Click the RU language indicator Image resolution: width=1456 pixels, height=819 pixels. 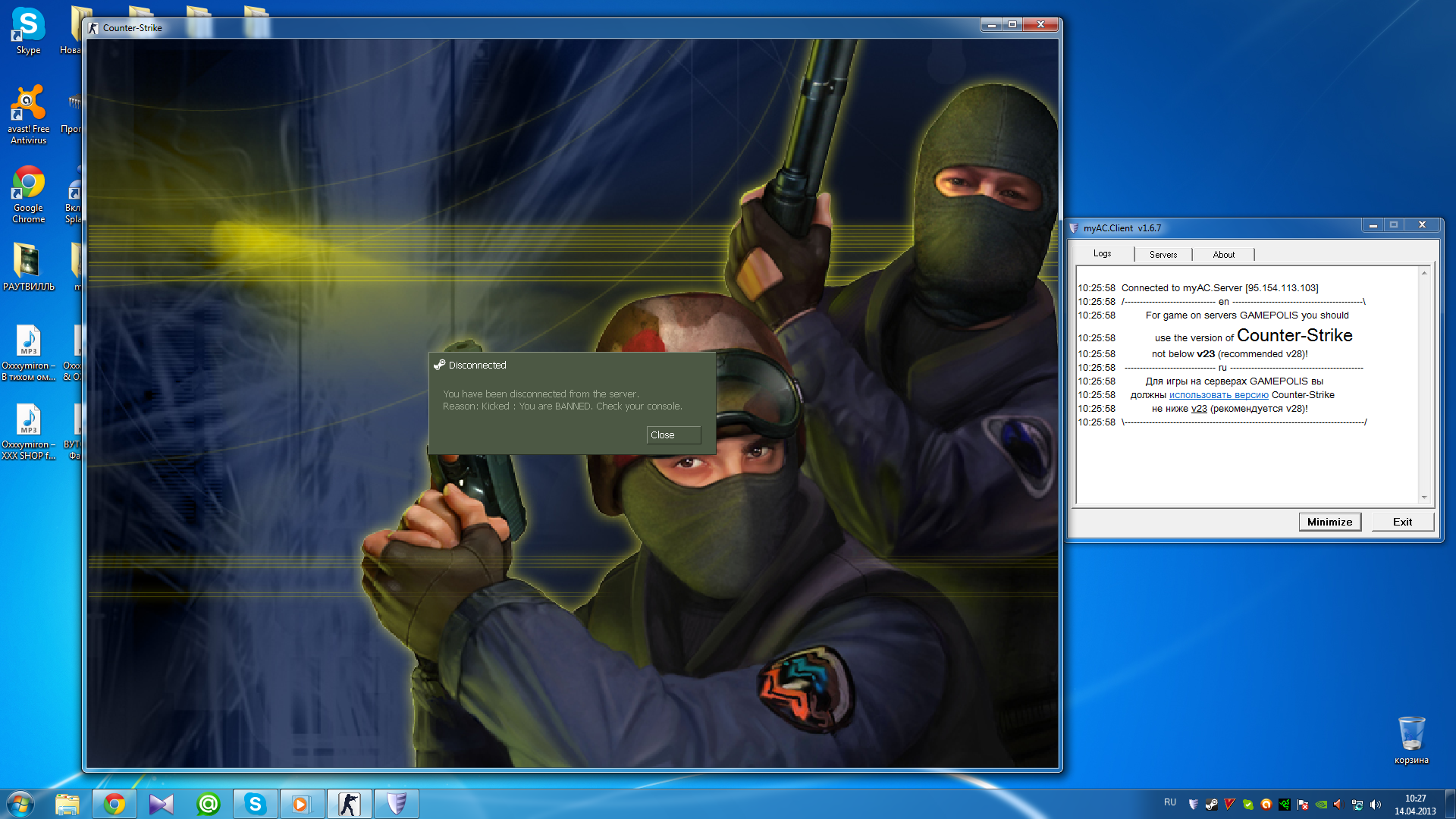[1169, 802]
